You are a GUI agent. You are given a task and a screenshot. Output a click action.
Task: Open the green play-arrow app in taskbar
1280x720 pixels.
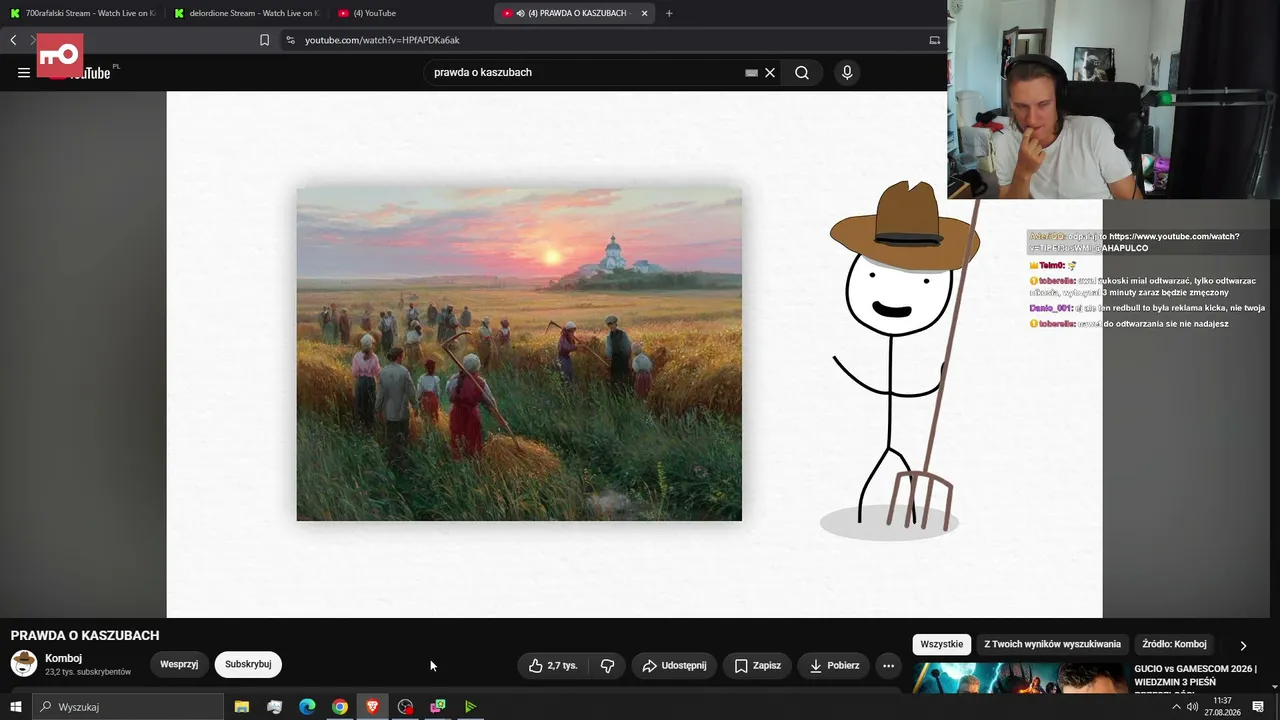(x=470, y=707)
